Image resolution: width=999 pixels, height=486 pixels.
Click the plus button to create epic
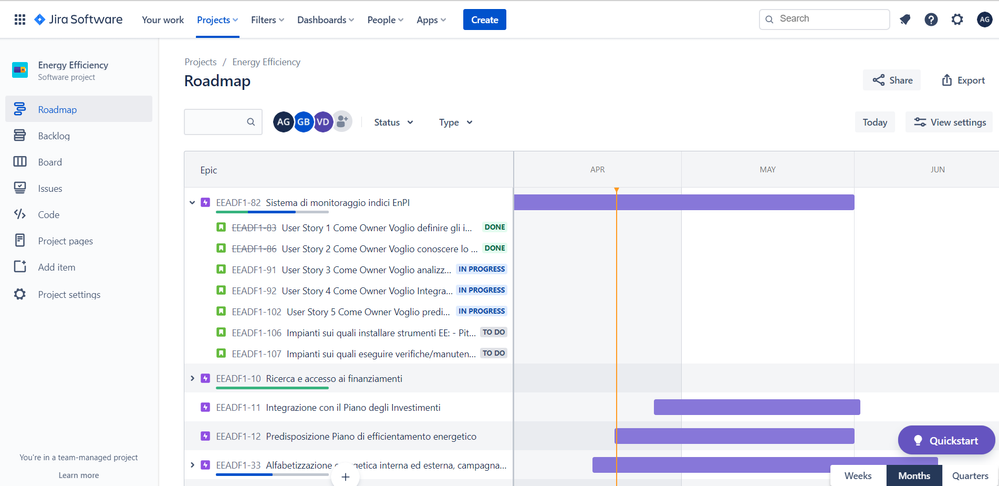pyautogui.click(x=345, y=476)
